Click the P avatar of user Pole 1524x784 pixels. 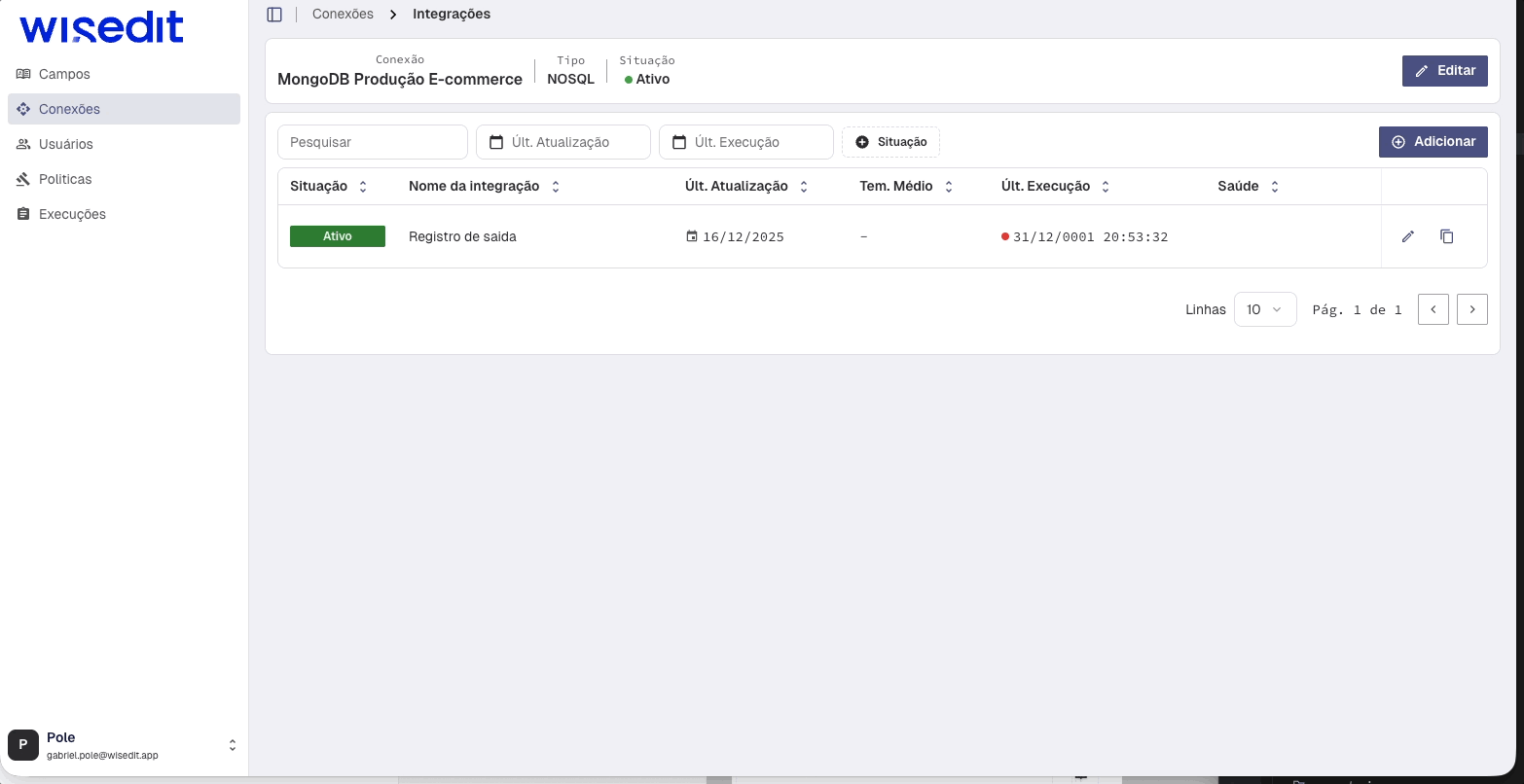pyautogui.click(x=22, y=744)
